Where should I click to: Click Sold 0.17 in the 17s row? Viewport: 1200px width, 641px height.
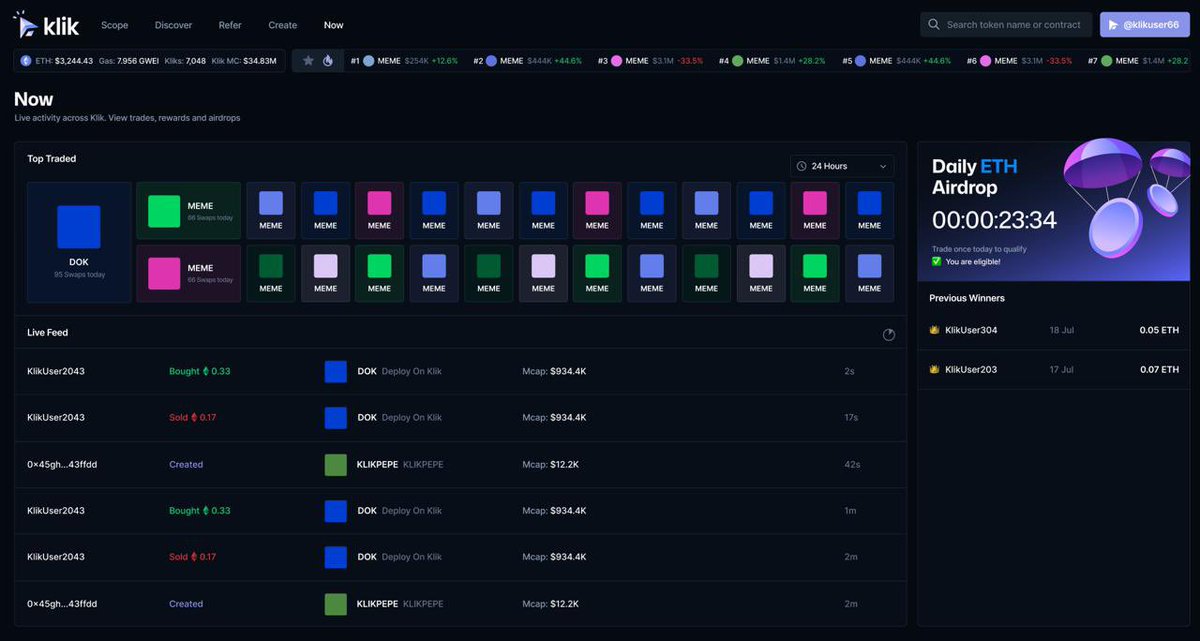click(x=193, y=417)
